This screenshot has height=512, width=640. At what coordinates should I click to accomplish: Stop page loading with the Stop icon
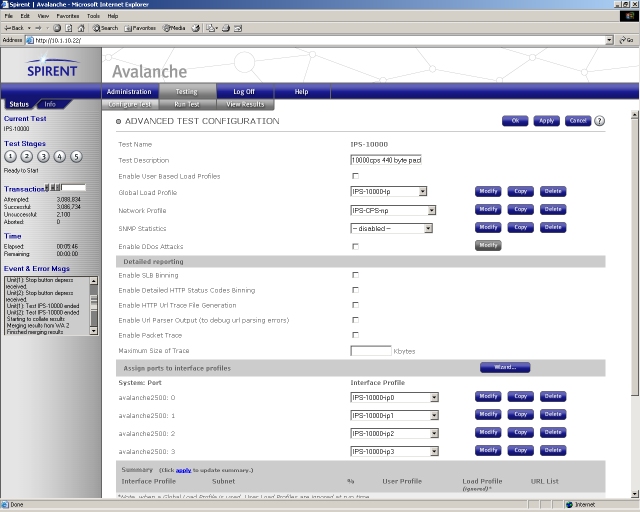point(57,28)
